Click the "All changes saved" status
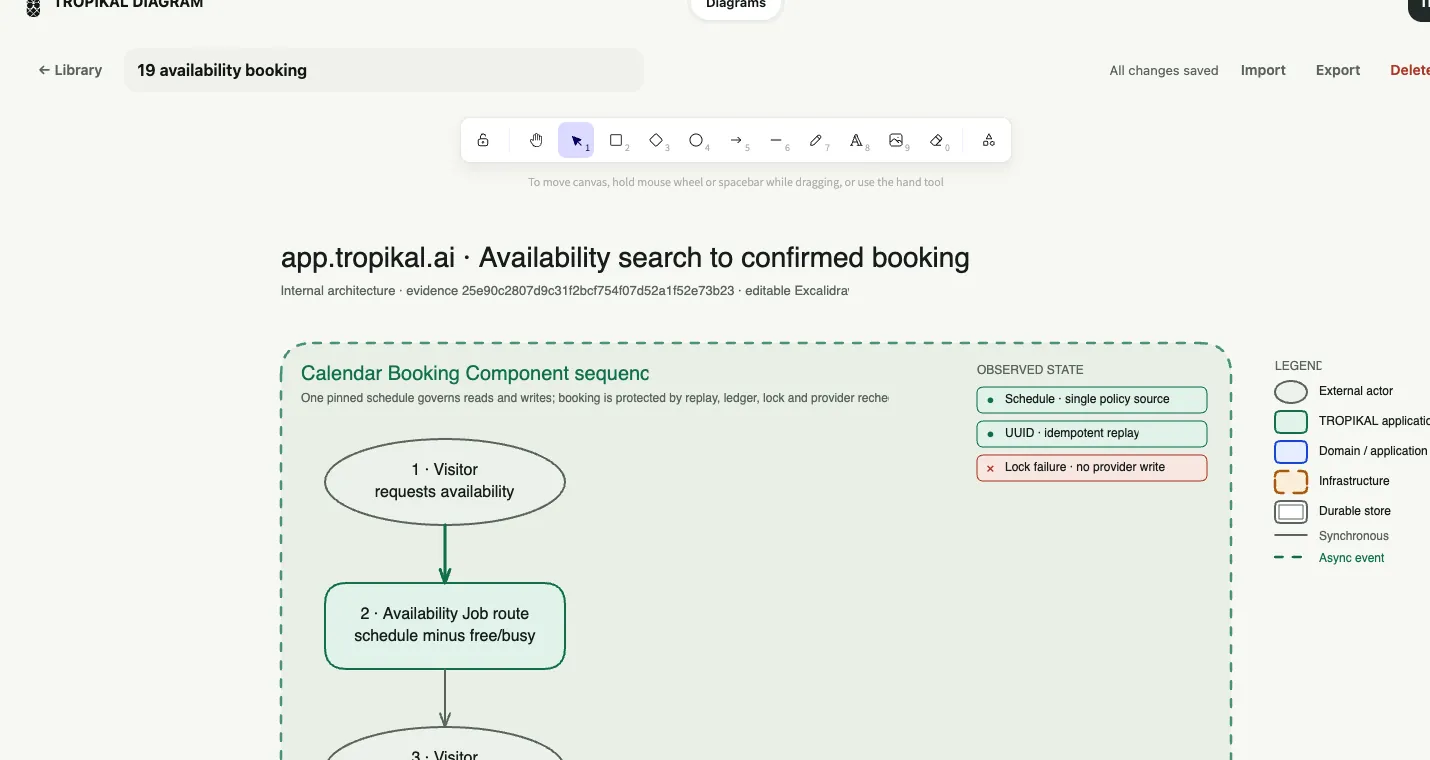 1164,71
